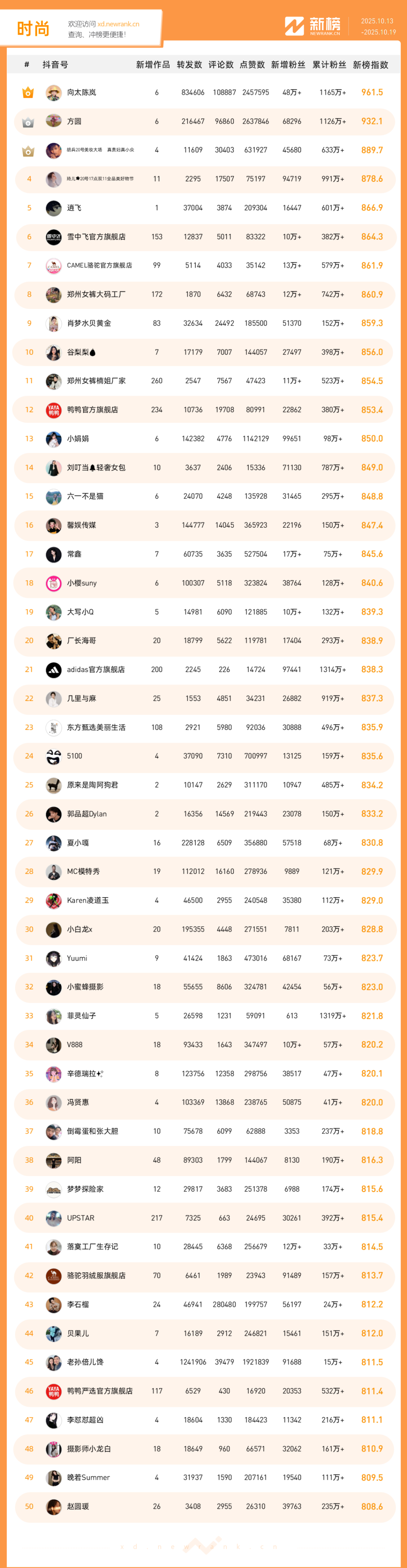Click the bronze crown icon for rank three
The height and width of the screenshot is (1568, 407).
pos(28,151)
